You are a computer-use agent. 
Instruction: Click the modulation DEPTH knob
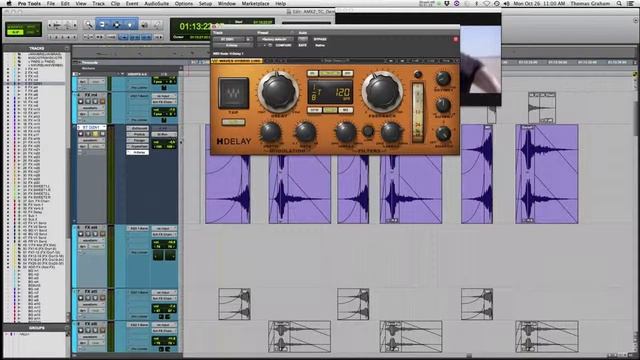coord(270,133)
